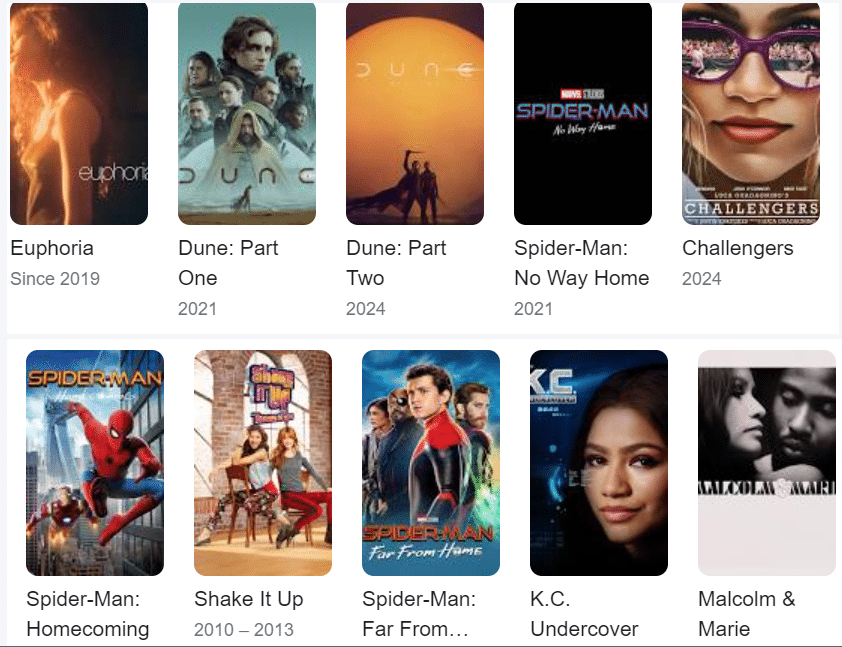
Task: Click the Challengers title text
Action: point(738,248)
